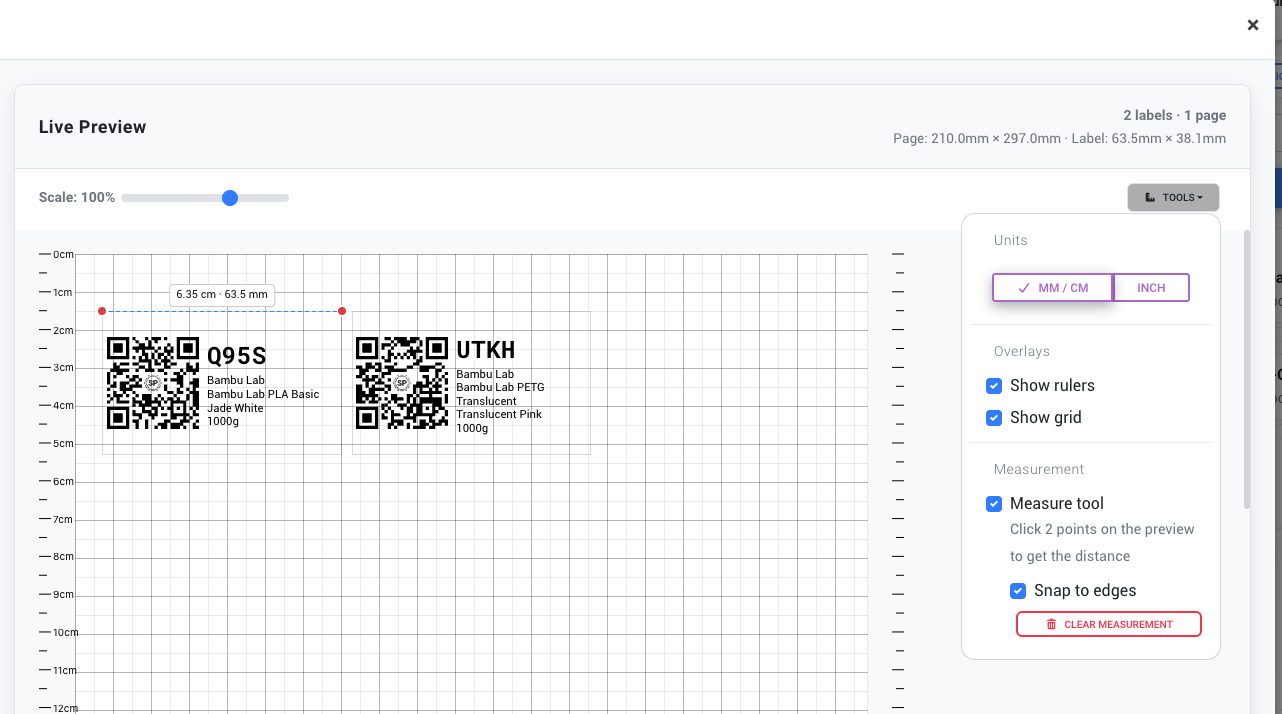Viewport: 1282px width, 714px height.
Task: Switch units to INCH
Action: tap(1151, 287)
